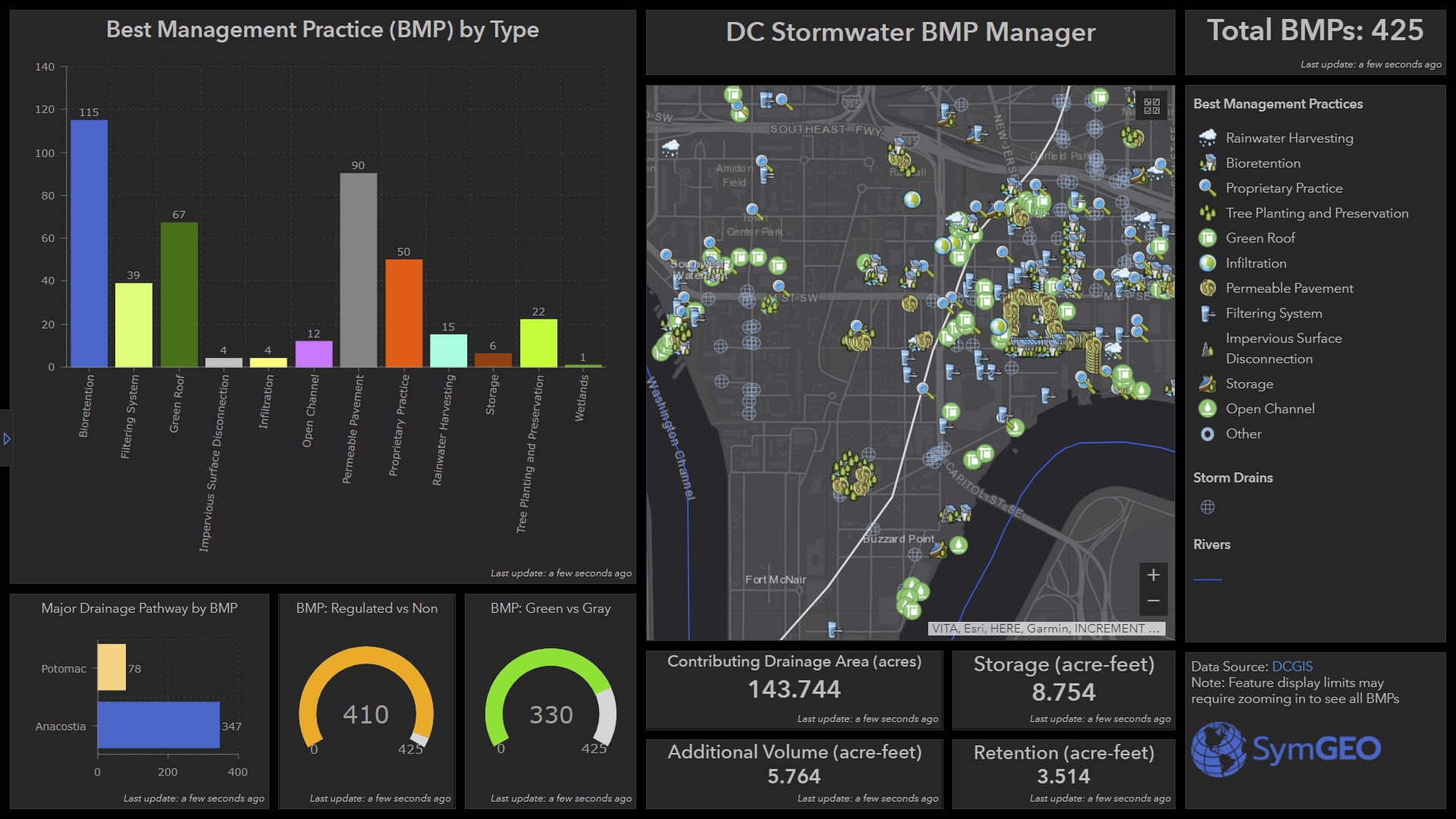
Task: Select the Potomac bar in drainage chart
Action: coord(111,667)
